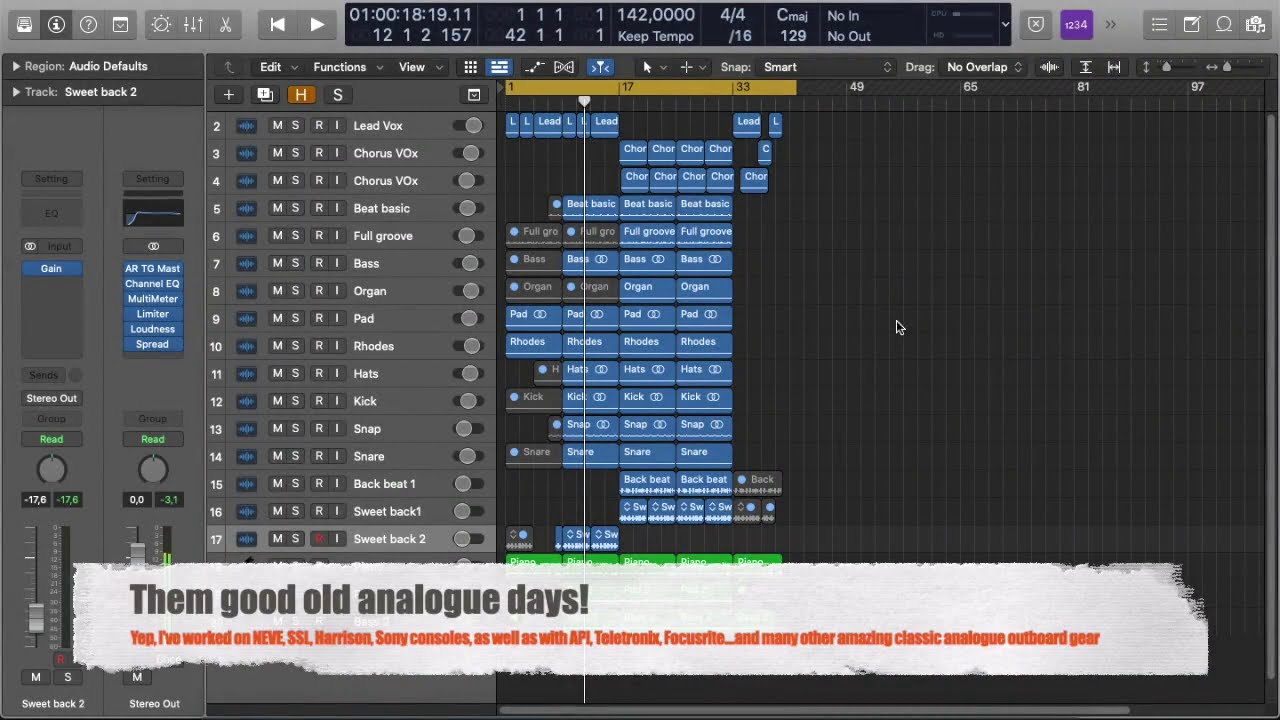Click the Replace mode shield icon
The image size is (1280, 720).
pyautogui.click(x=1036, y=25)
